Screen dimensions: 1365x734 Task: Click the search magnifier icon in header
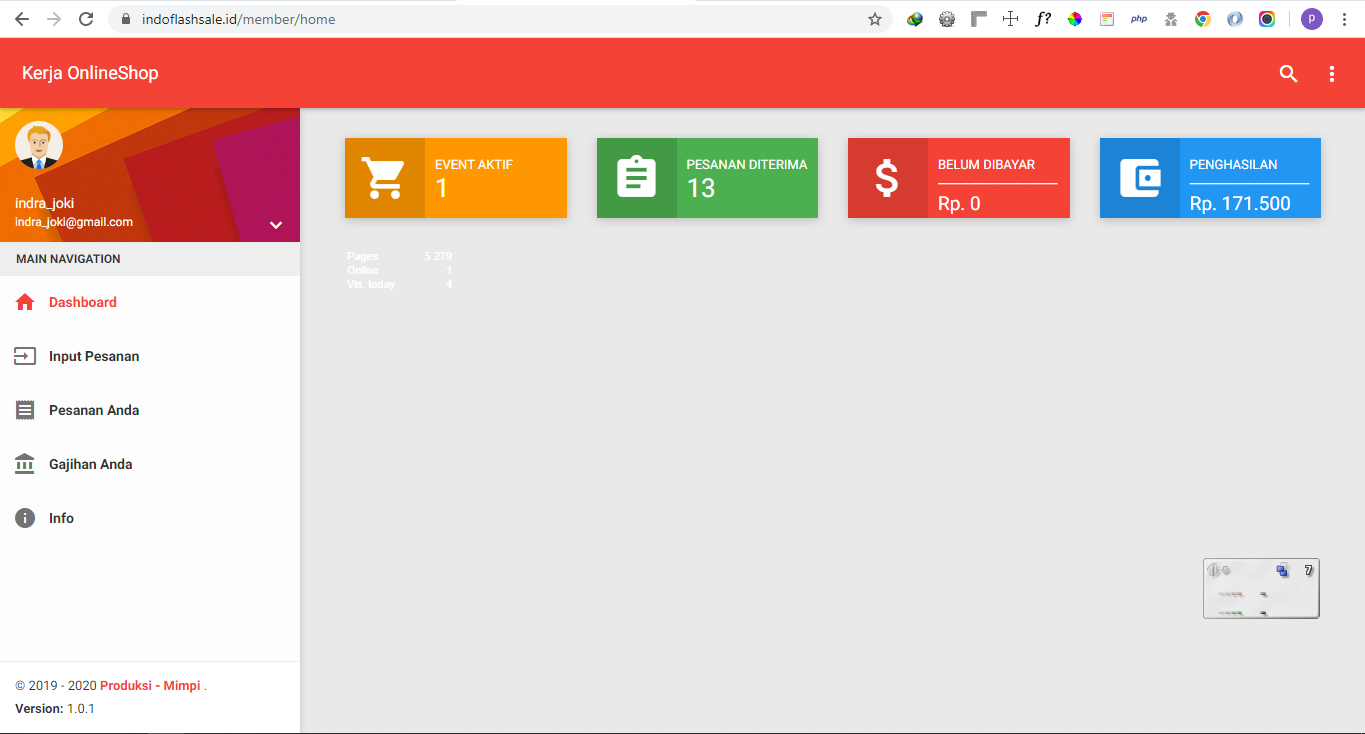[x=1288, y=73]
